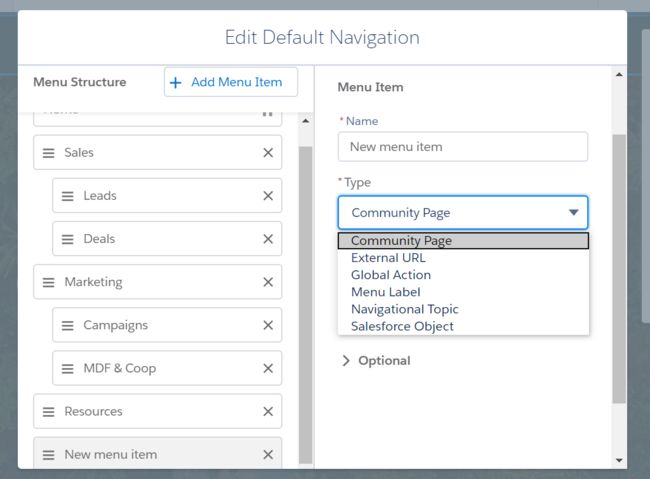The image size is (650, 479).
Task: Click the Add Menu Item button
Action: pyautogui.click(x=231, y=82)
